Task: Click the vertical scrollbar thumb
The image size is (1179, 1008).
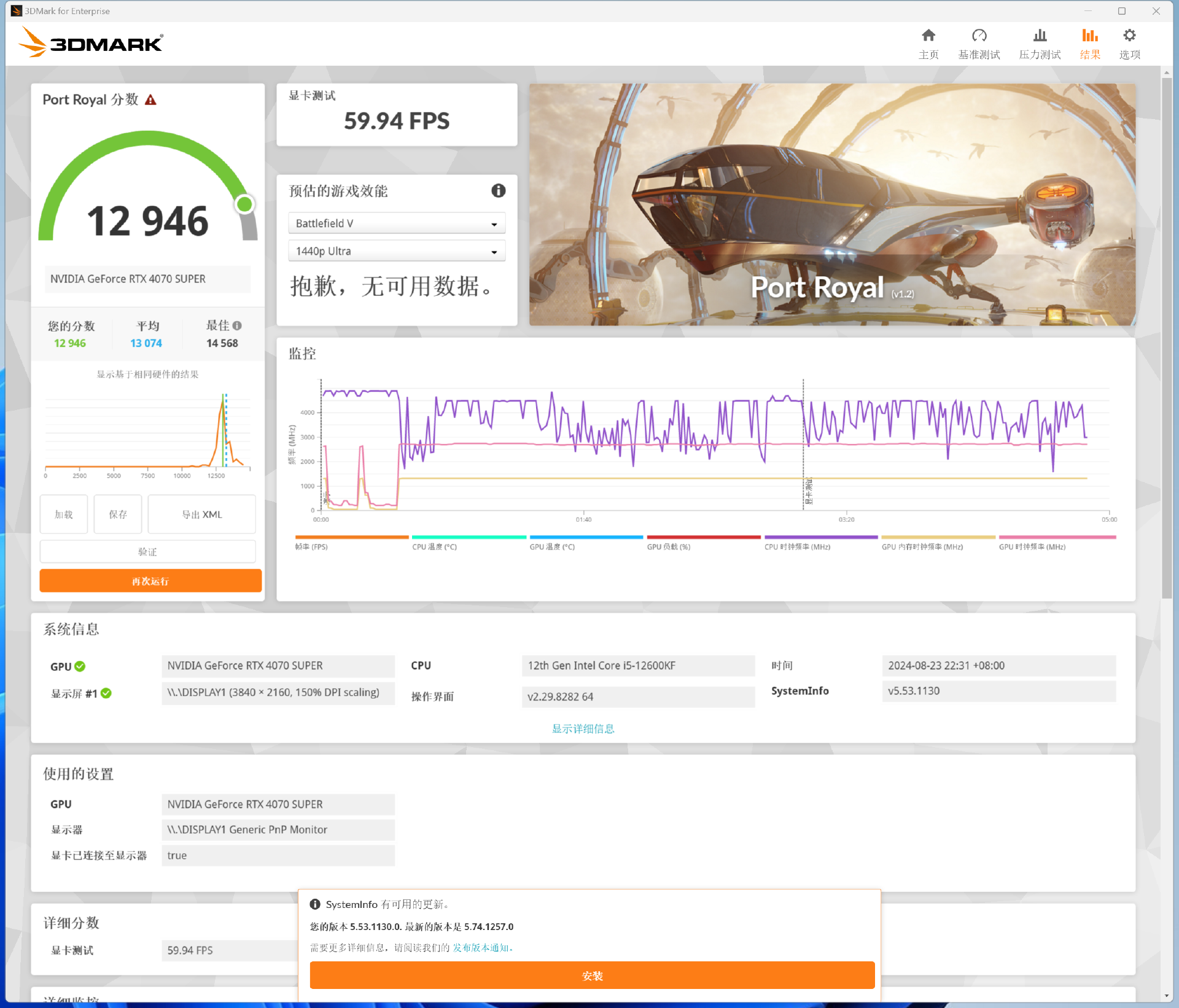Action: (x=1167, y=338)
